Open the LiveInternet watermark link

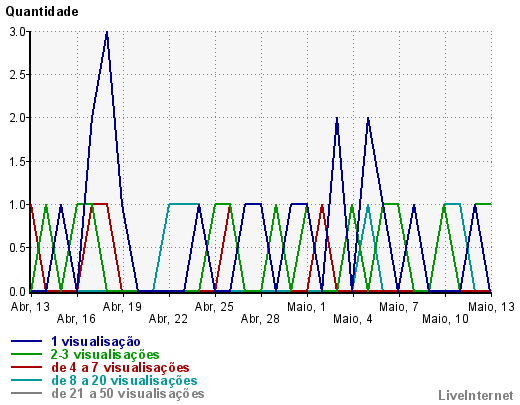476,395
